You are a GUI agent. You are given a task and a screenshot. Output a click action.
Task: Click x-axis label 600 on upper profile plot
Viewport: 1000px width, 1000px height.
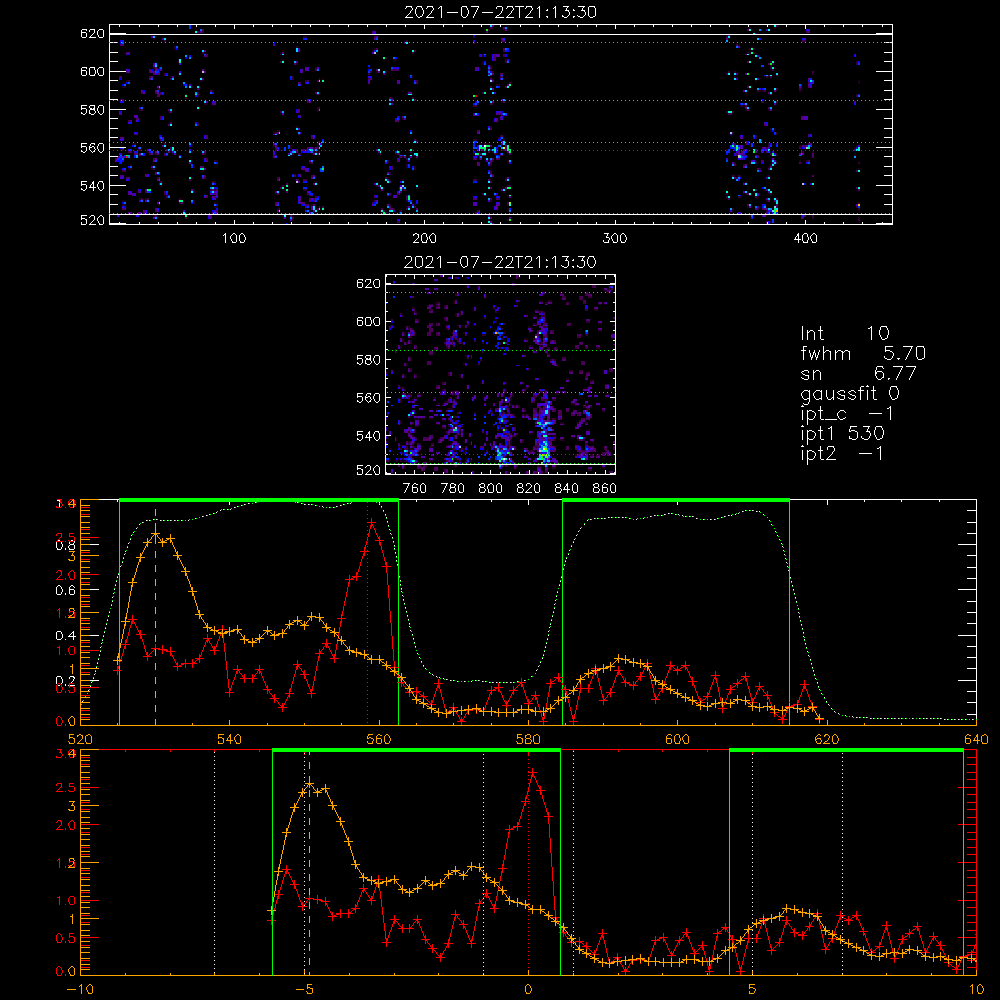[x=677, y=739]
